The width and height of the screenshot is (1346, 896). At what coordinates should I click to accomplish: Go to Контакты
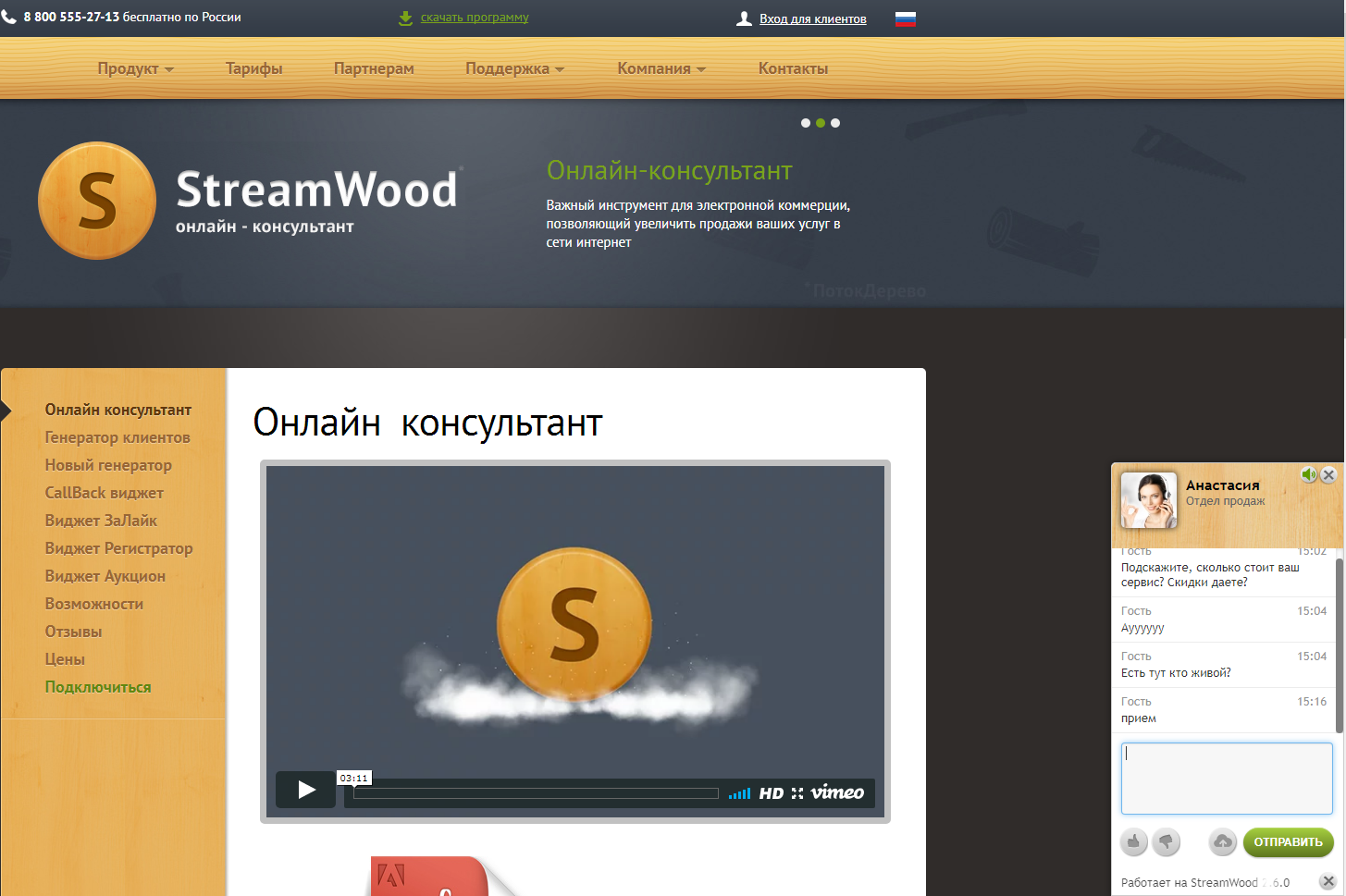pos(794,68)
